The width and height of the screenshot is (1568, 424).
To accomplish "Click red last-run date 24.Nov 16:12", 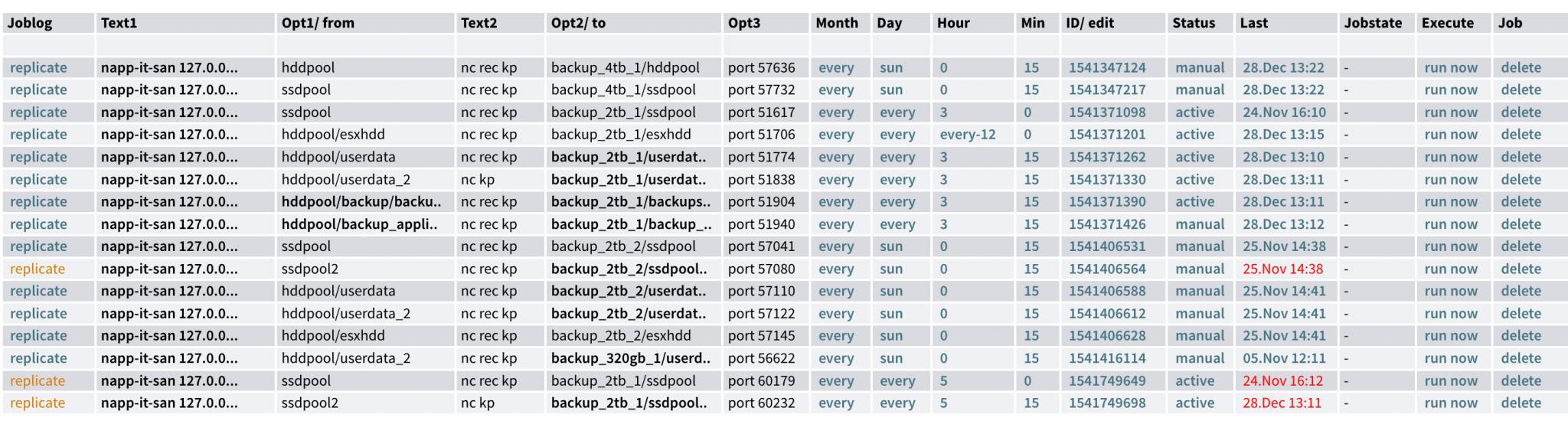I will [x=1282, y=380].
